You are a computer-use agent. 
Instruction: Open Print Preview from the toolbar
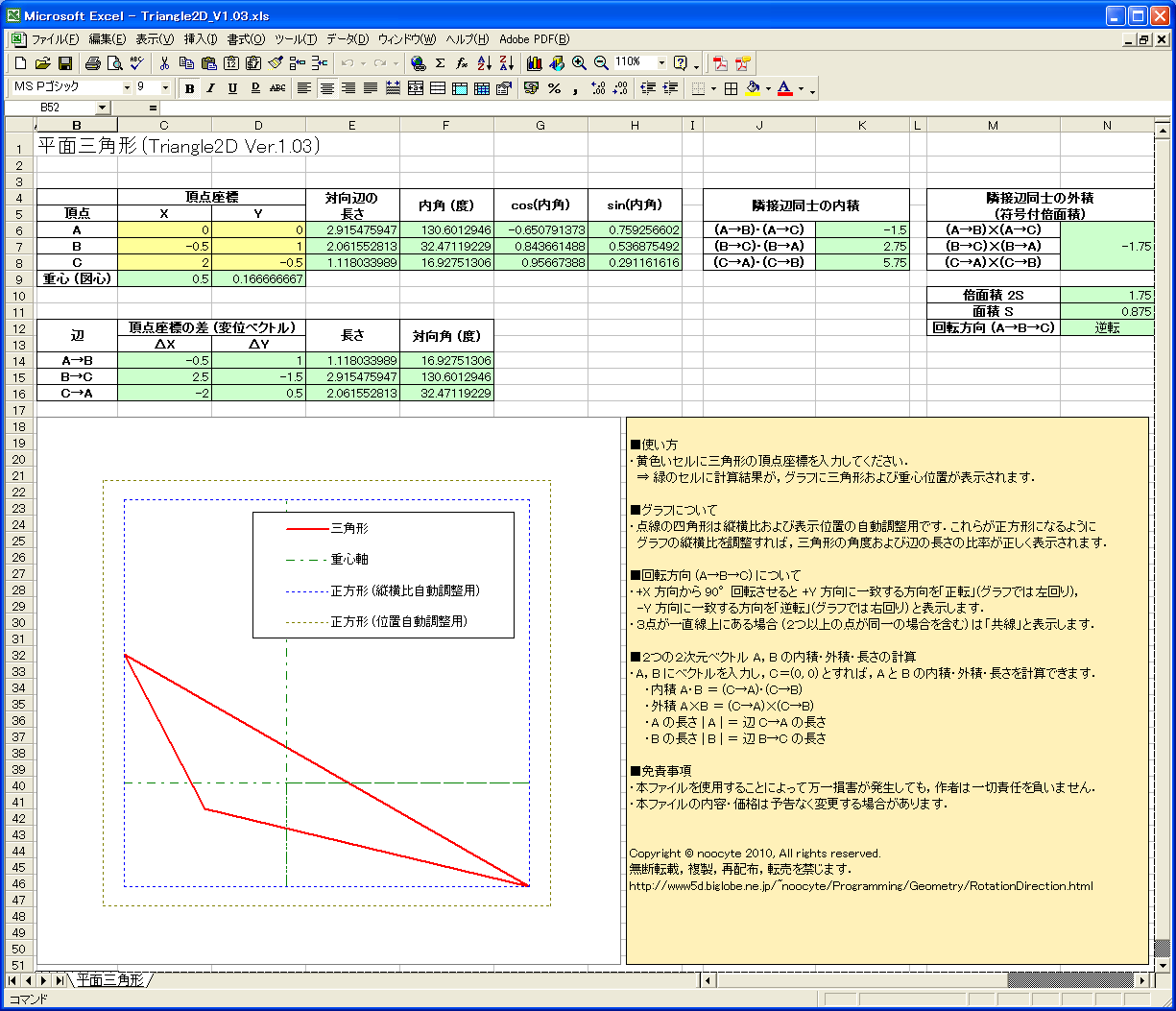click(114, 63)
